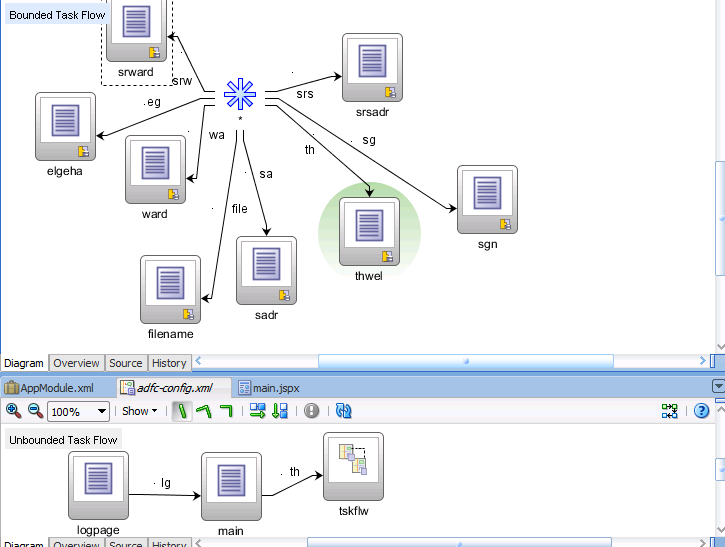
Task: Click the refresh diagram icon
Action: pos(343,411)
